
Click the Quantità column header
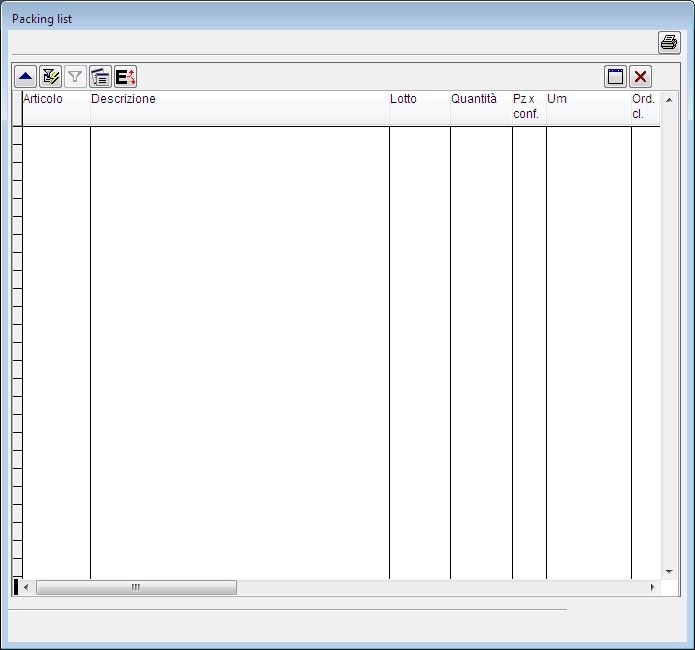pos(480,107)
